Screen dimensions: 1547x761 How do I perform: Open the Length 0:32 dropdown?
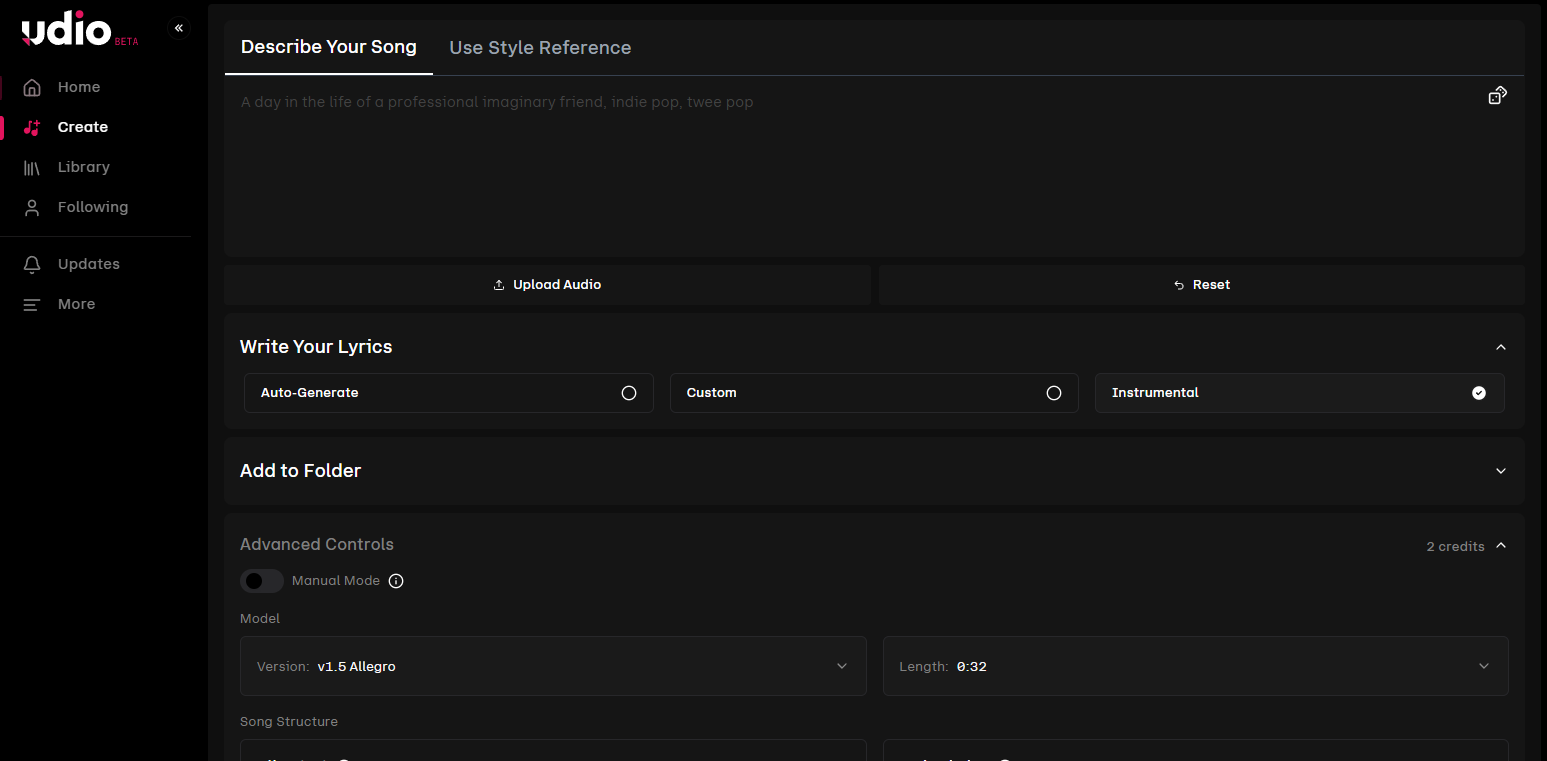click(x=1196, y=666)
